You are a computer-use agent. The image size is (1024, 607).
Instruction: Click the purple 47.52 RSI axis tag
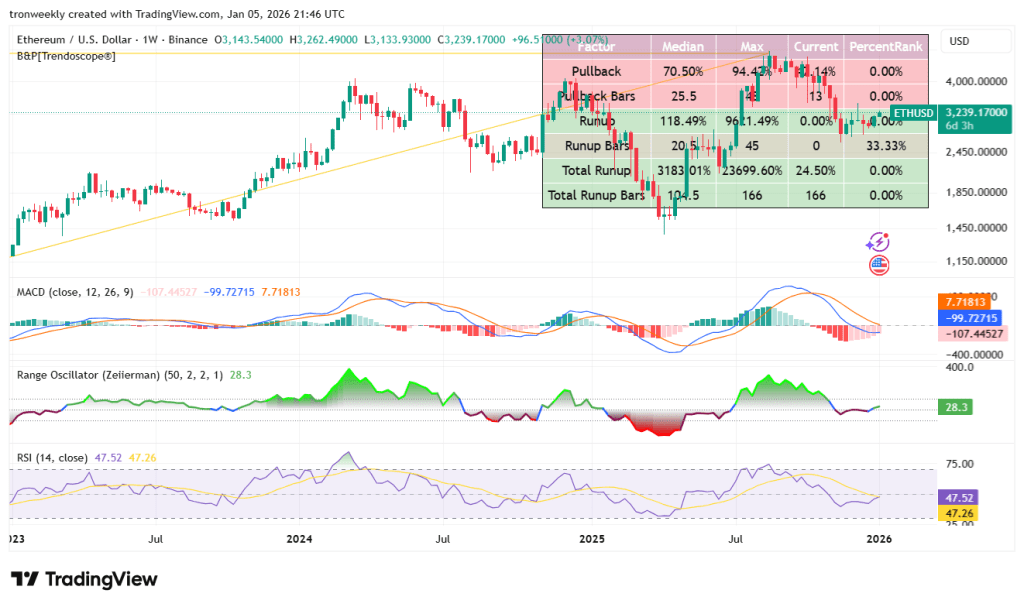point(959,498)
